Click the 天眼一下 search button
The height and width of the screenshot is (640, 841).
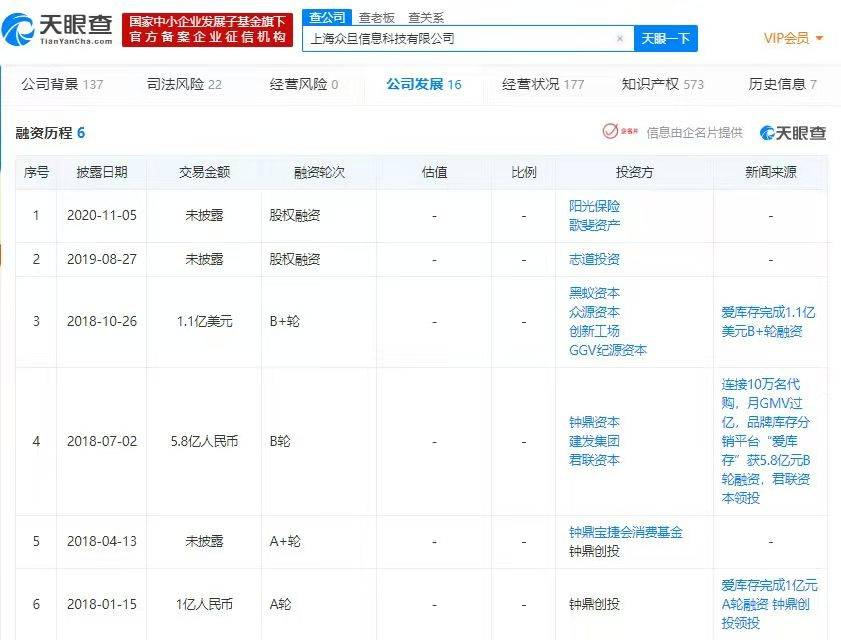pyautogui.click(x=666, y=39)
